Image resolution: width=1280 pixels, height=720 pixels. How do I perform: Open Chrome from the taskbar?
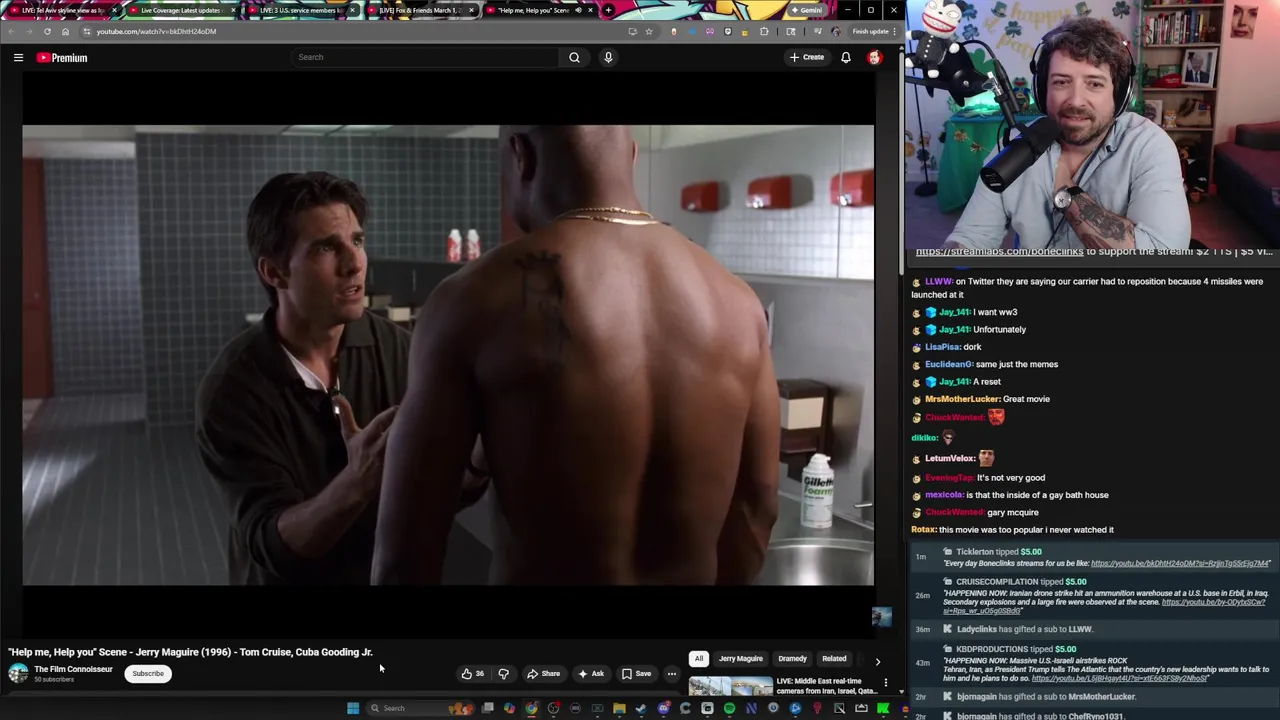(x=531, y=708)
